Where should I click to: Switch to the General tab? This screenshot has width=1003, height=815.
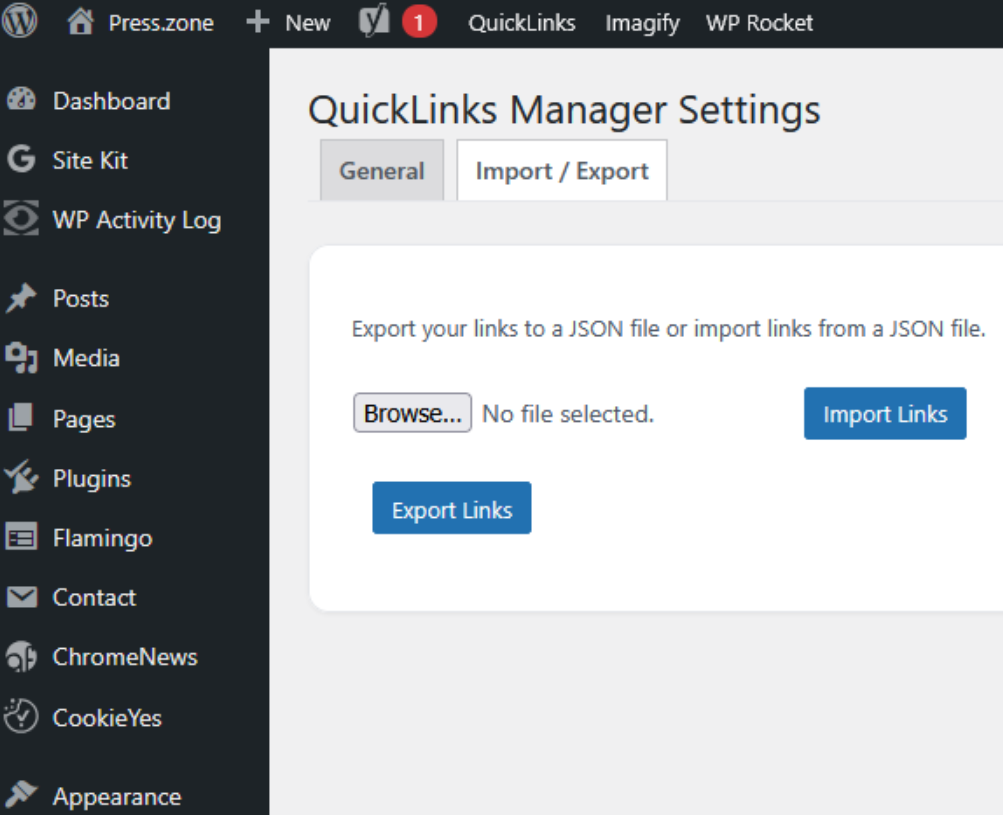coord(381,170)
